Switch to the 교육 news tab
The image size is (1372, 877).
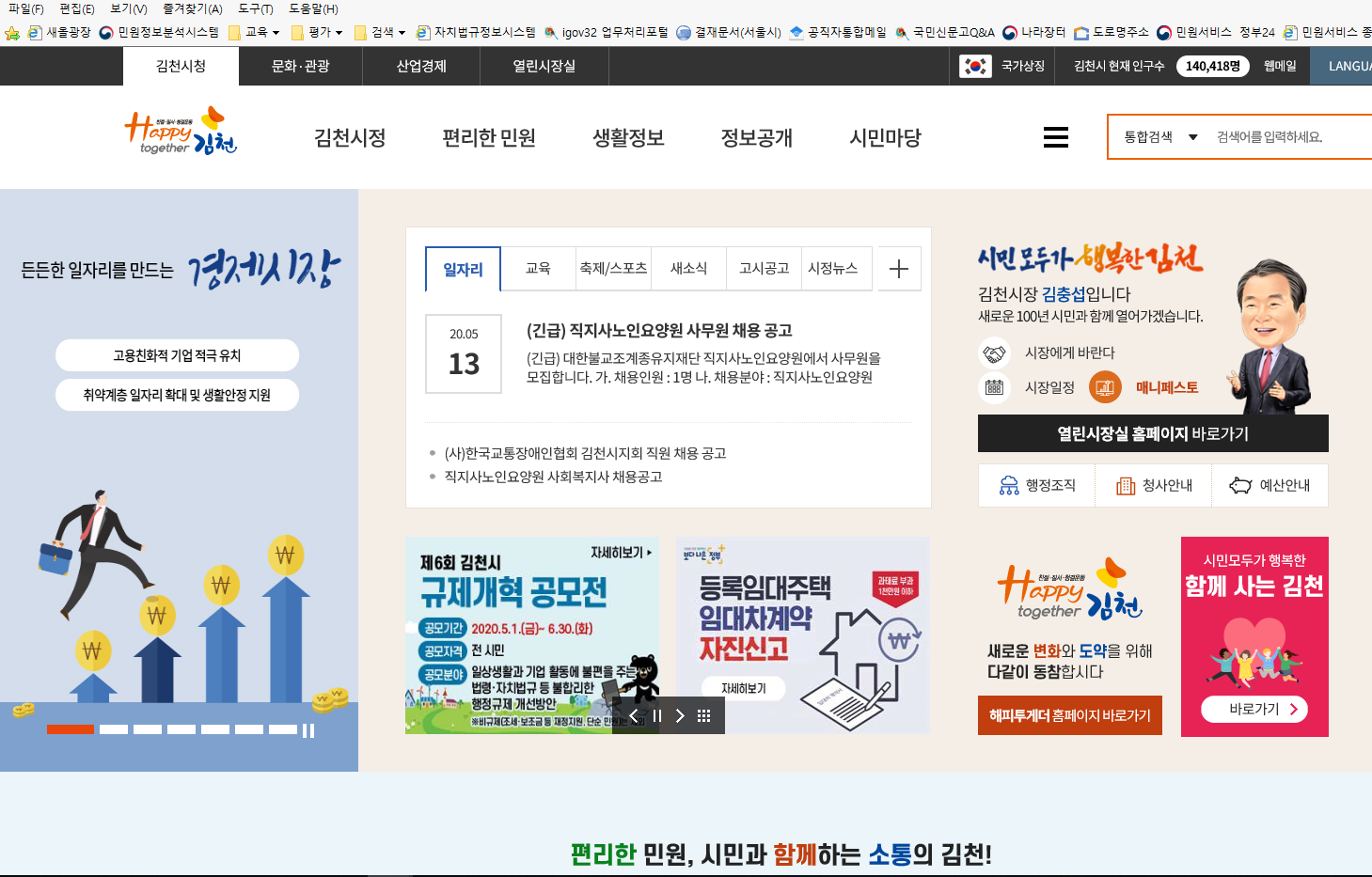click(x=538, y=269)
